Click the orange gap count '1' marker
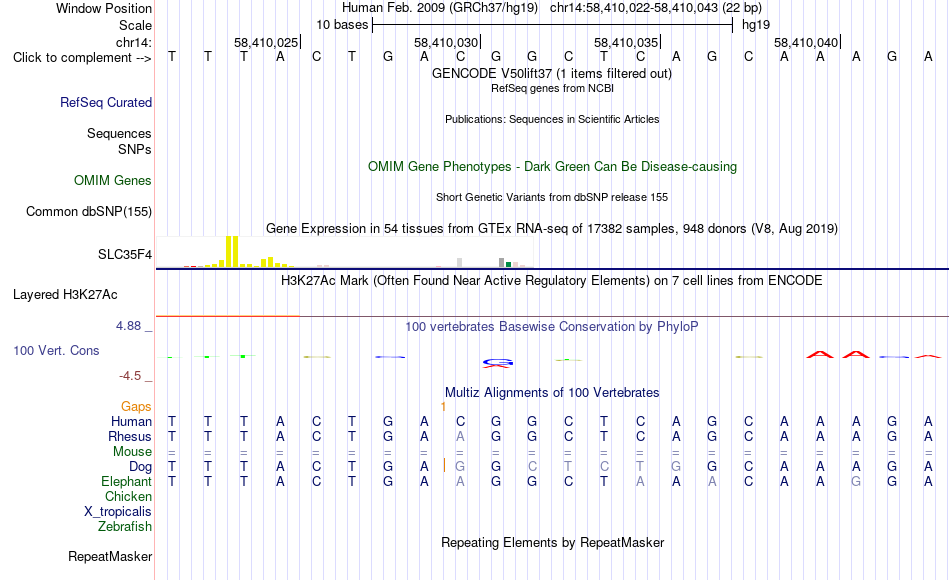The image size is (950, 580). [x=443, y=407]
